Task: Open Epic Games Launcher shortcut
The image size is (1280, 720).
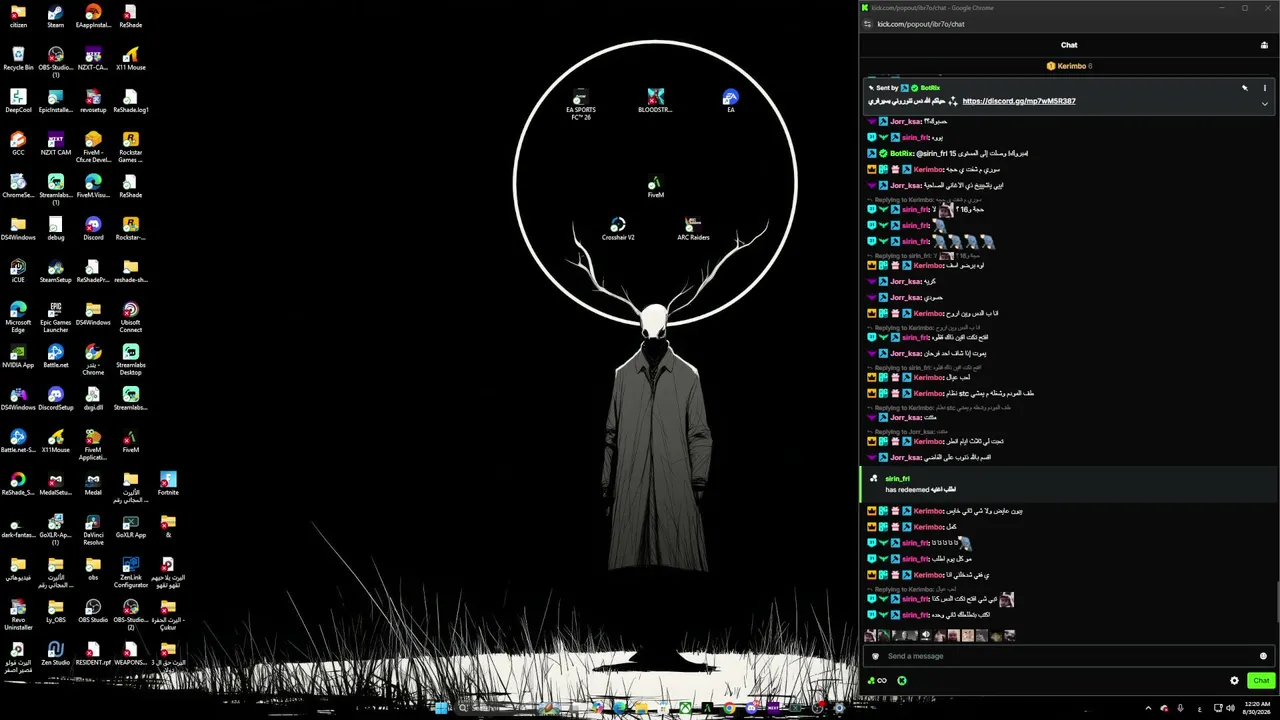Action: tap(55, 317)
